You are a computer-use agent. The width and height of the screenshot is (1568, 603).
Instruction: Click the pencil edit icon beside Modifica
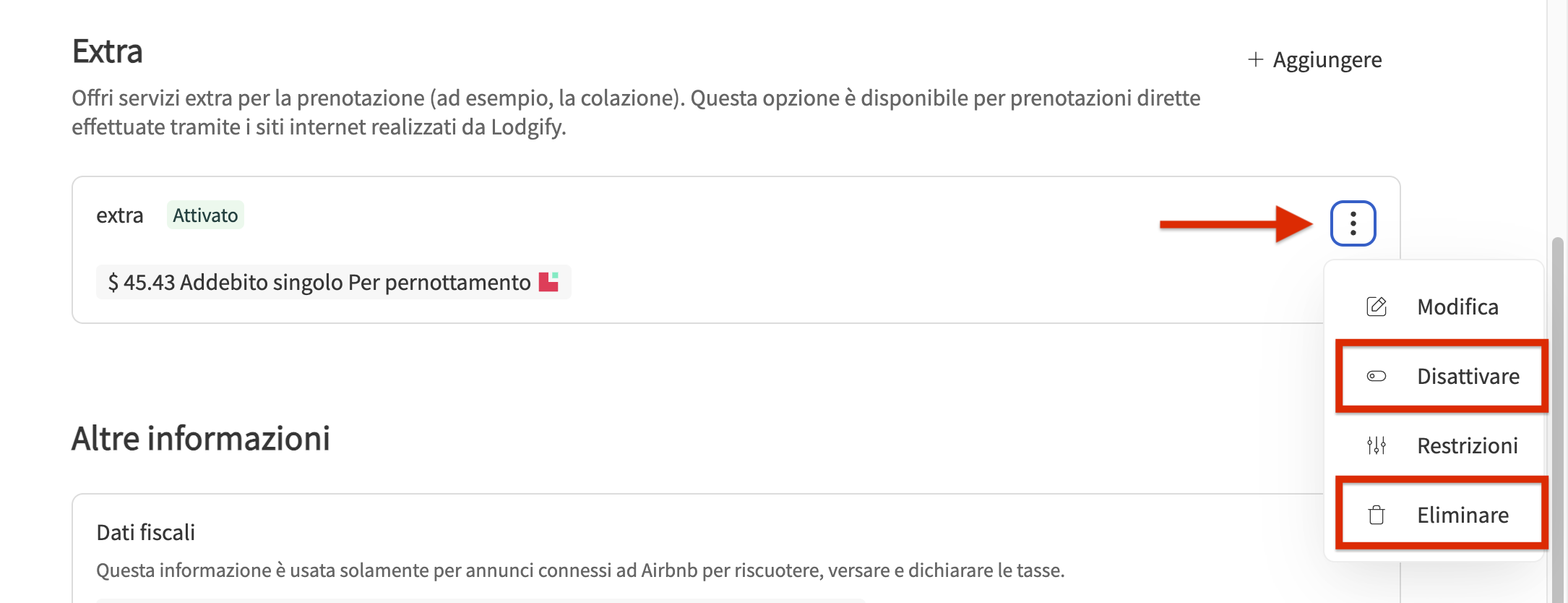1377,307
